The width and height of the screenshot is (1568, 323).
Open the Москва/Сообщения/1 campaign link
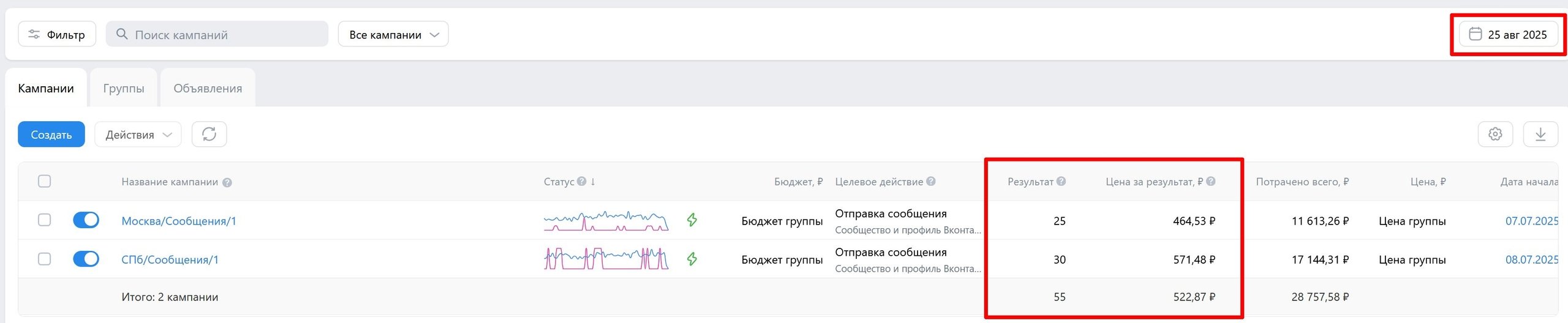tap(179, 221)
